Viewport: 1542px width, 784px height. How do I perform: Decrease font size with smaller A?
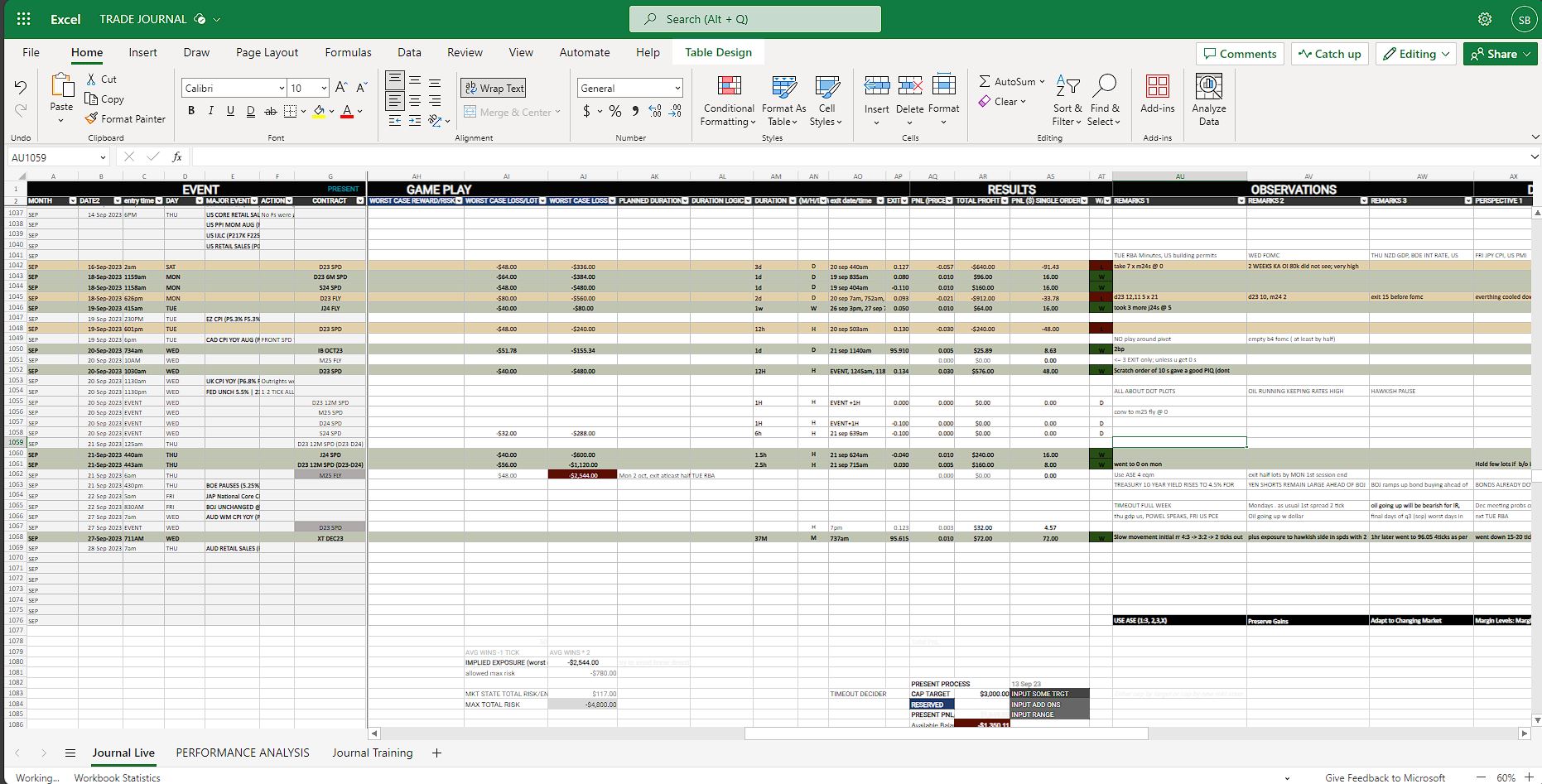click(x=362, y=88)
